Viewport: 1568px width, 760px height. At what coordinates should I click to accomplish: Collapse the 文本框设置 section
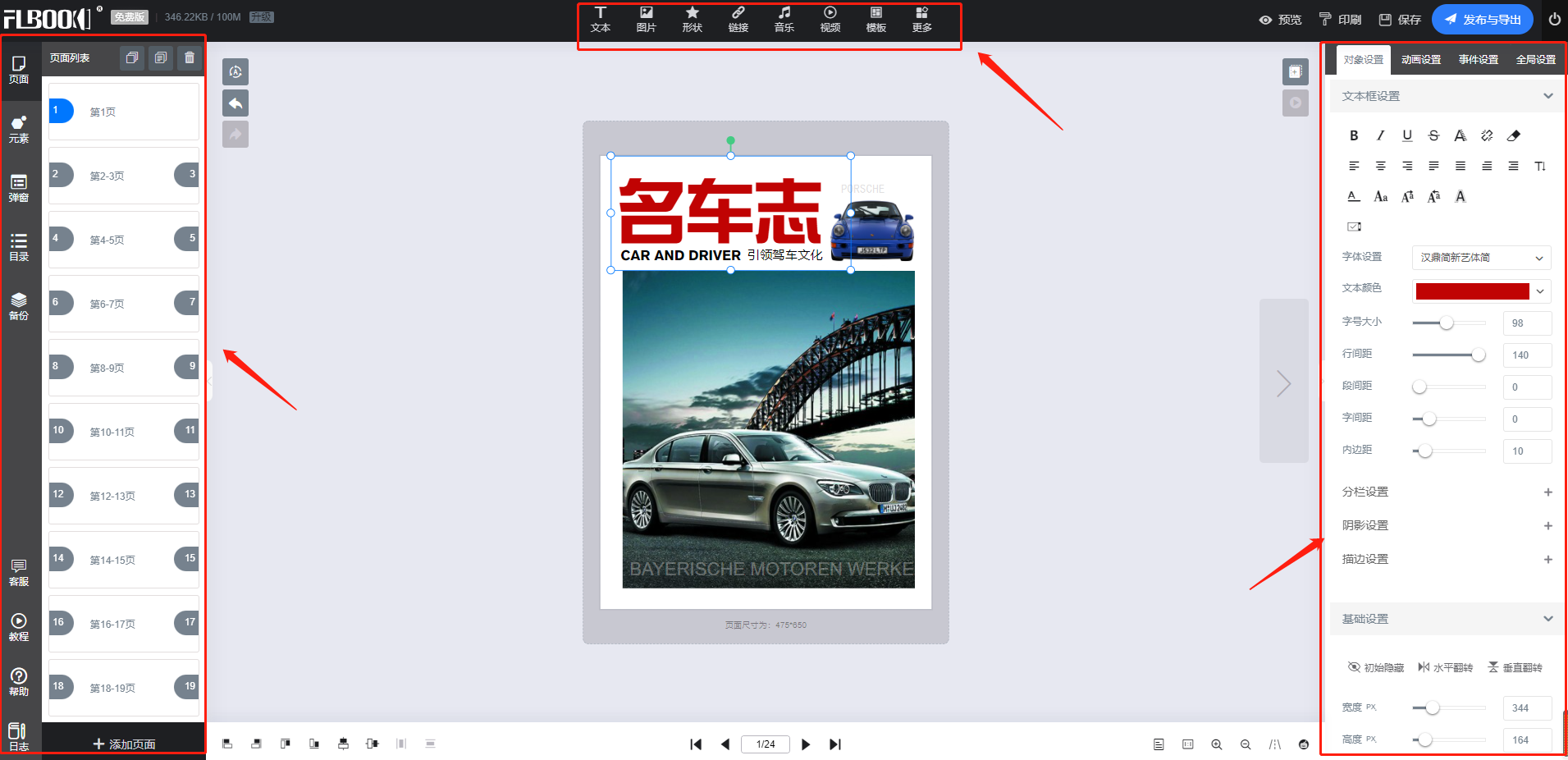coord(1547,96)
